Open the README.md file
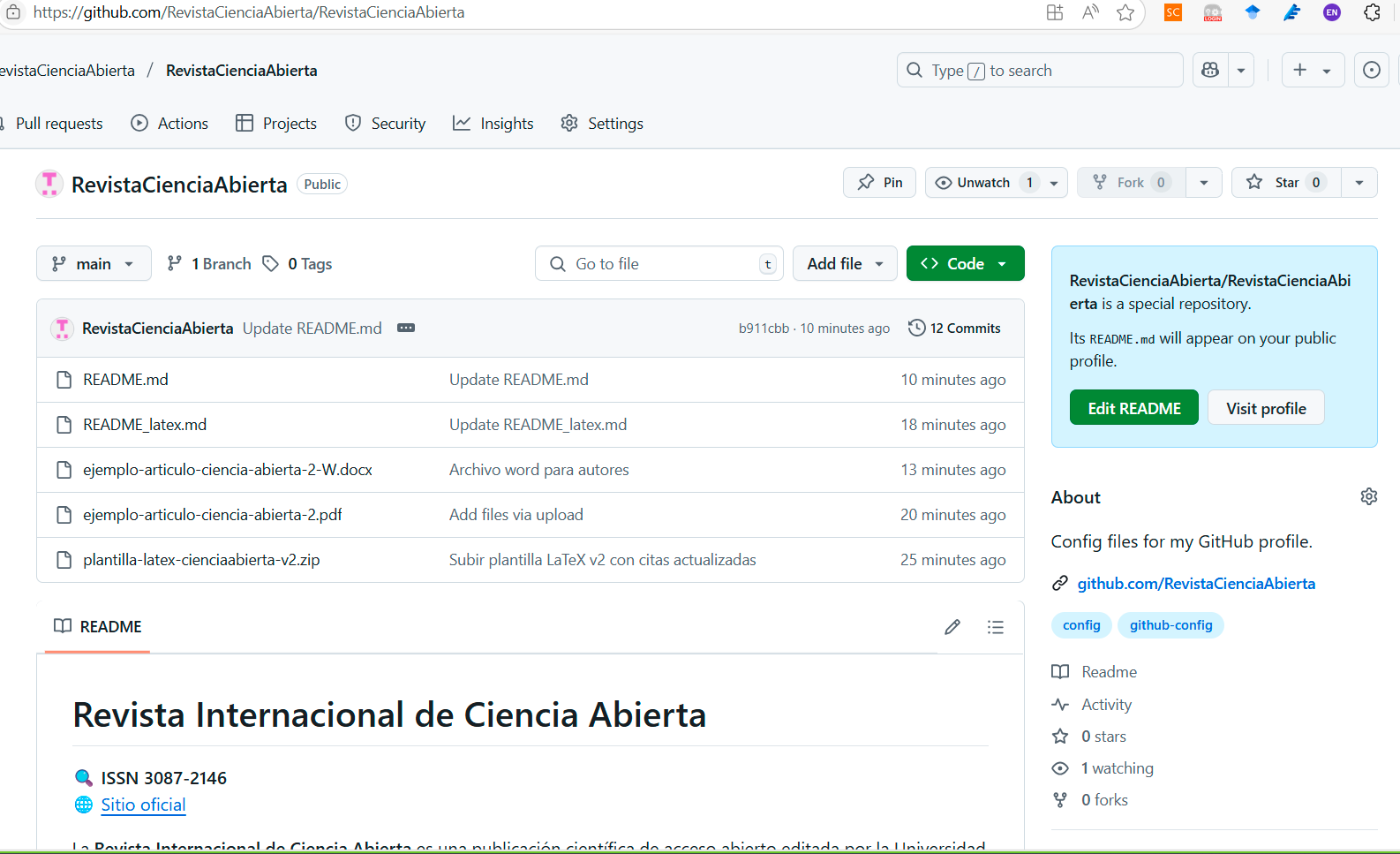 tap(125, 379)
